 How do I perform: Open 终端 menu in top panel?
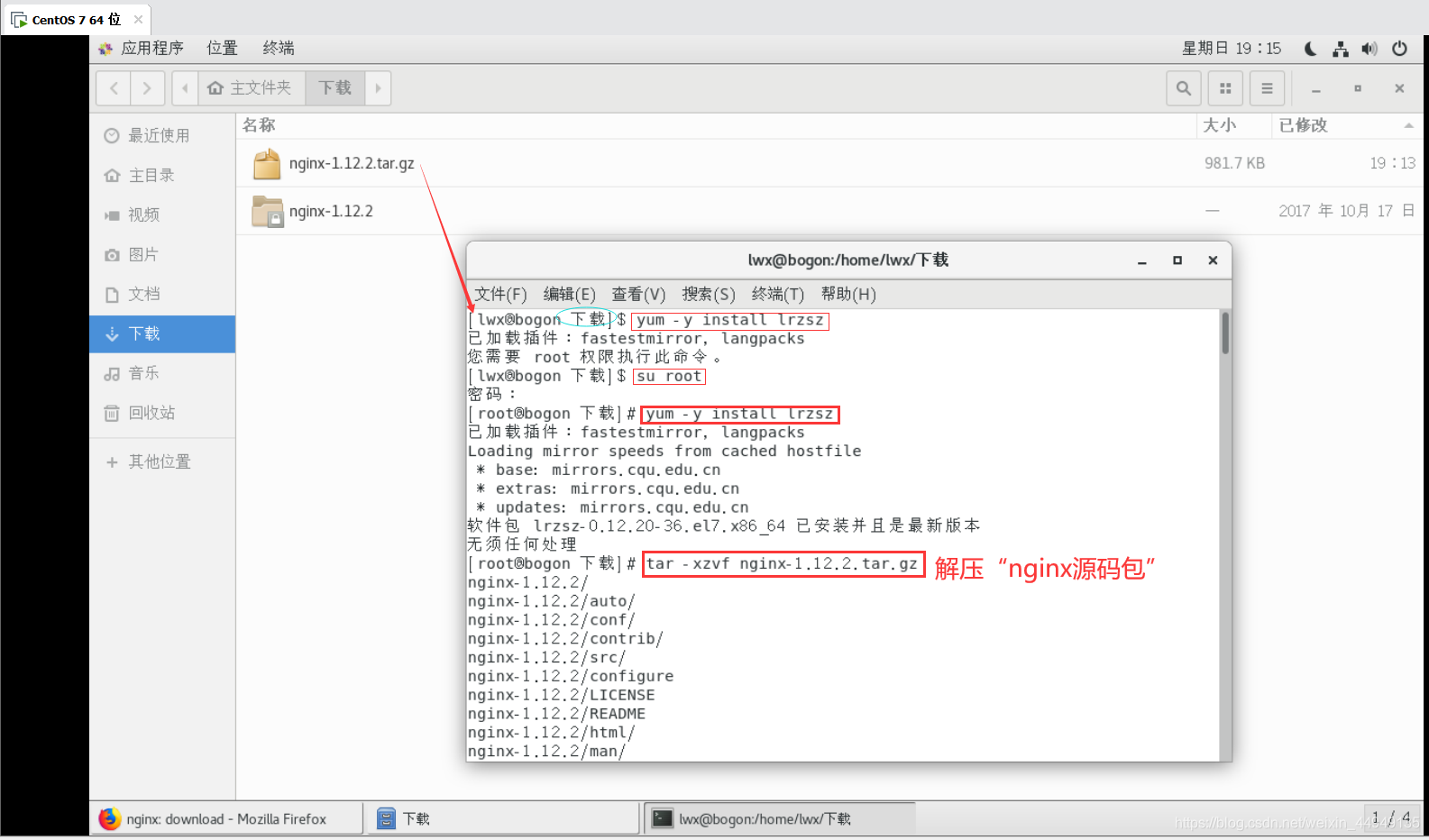coord(279,48)
